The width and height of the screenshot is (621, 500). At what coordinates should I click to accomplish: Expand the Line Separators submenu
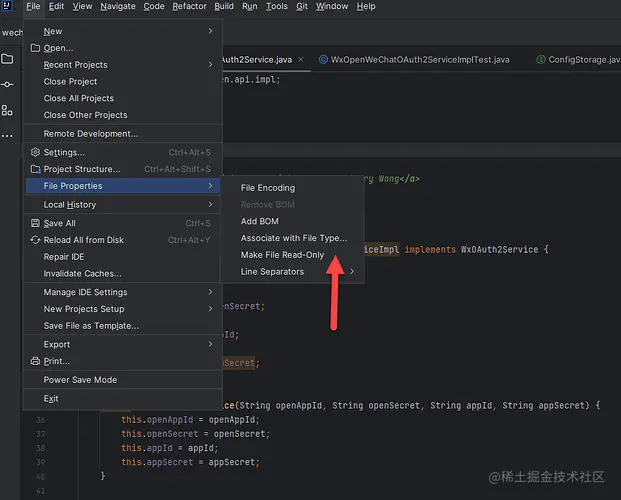(x=352, y=271)
